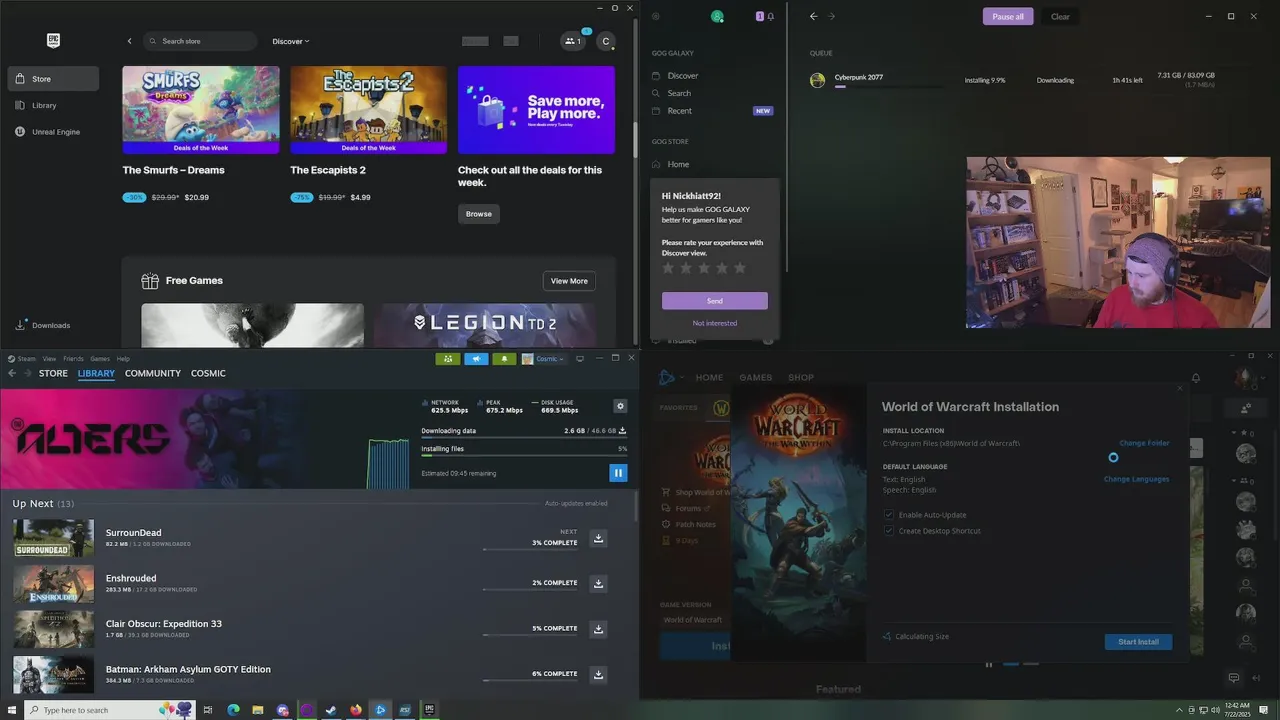The image size is (1280, 720).
Task: Switch to Steam COMMUNITY tab
Action: (x=153, y=373)
